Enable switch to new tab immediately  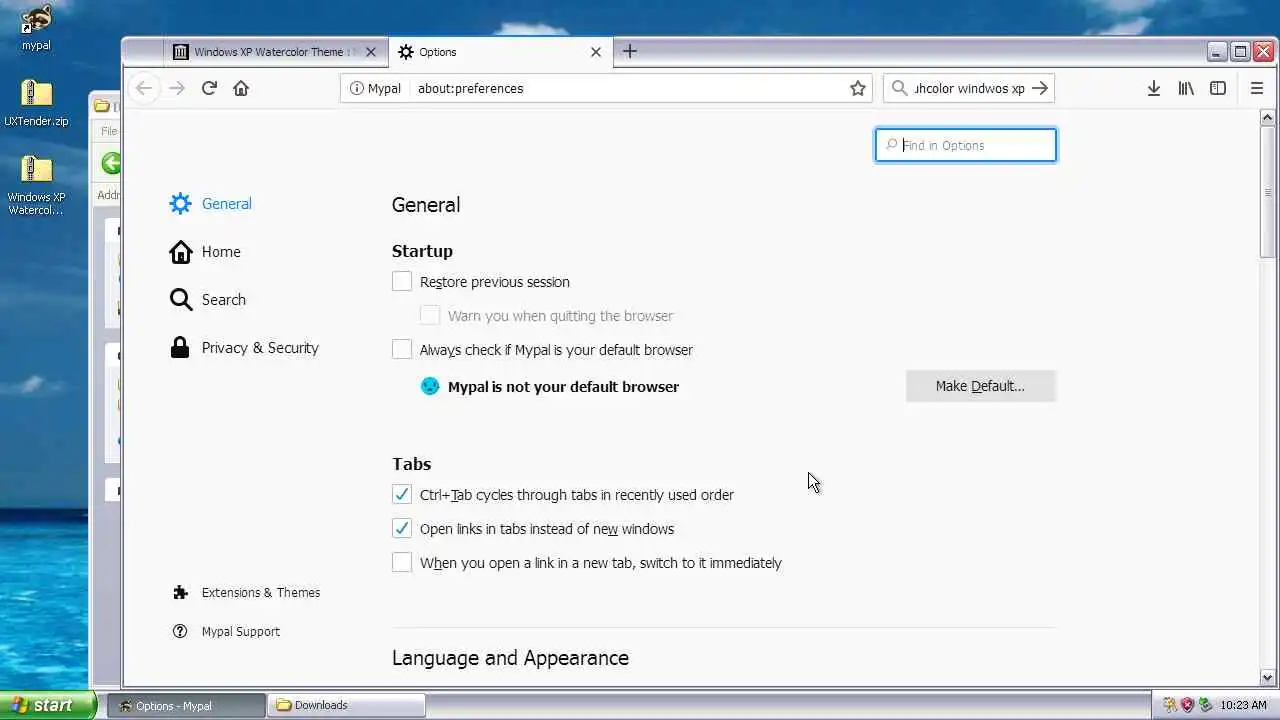tap(402, 563)
